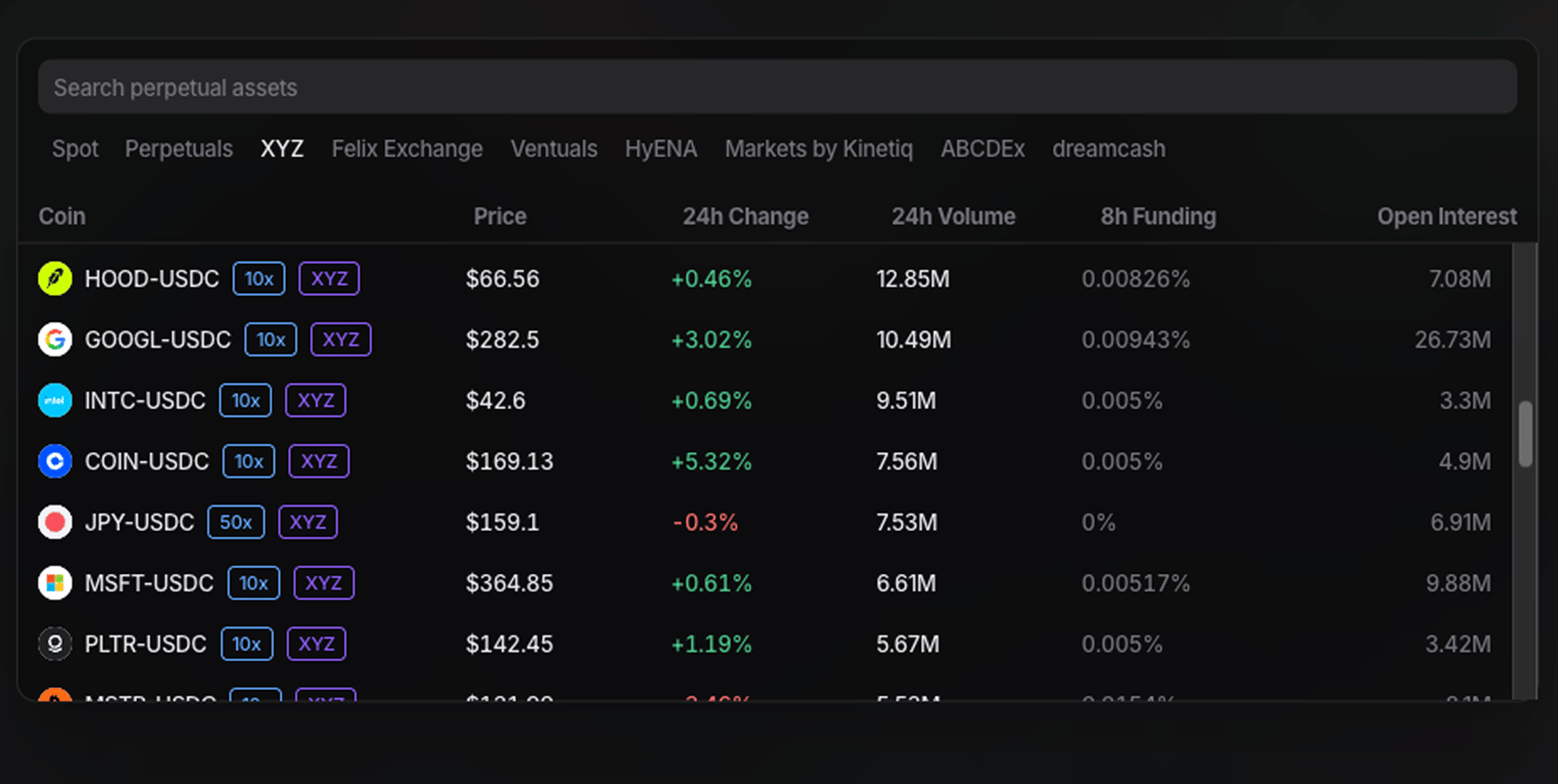Click the 5.67M volume for PLTR-USDC

click(908, 644)
